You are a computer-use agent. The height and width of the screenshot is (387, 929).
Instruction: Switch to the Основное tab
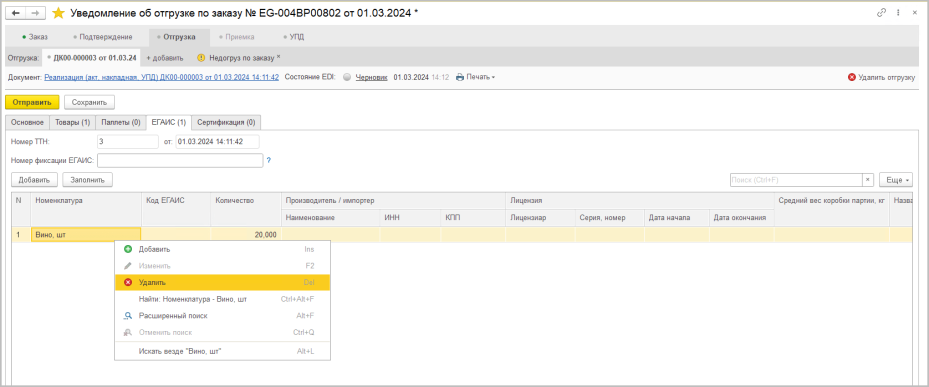[27, 123]
